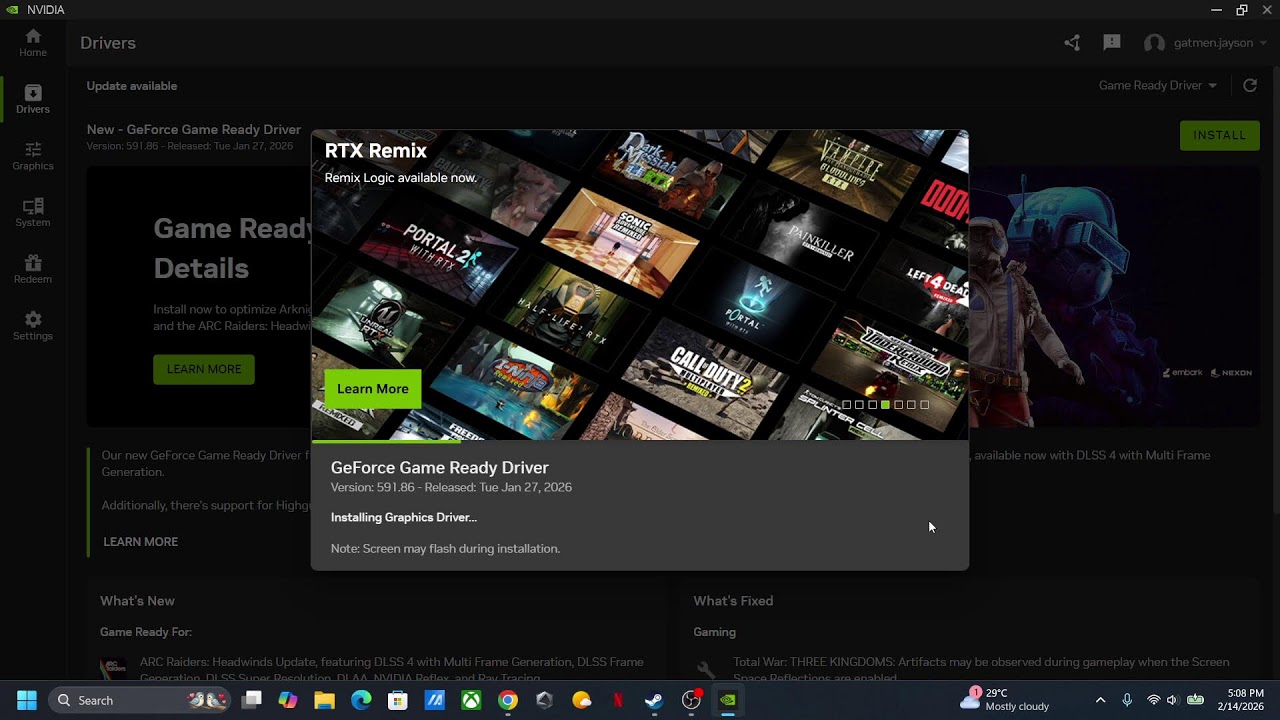This screenshot has height=720, width=1280.
Task: Select the third carousel dot on the banner
Action: [872, 405]
